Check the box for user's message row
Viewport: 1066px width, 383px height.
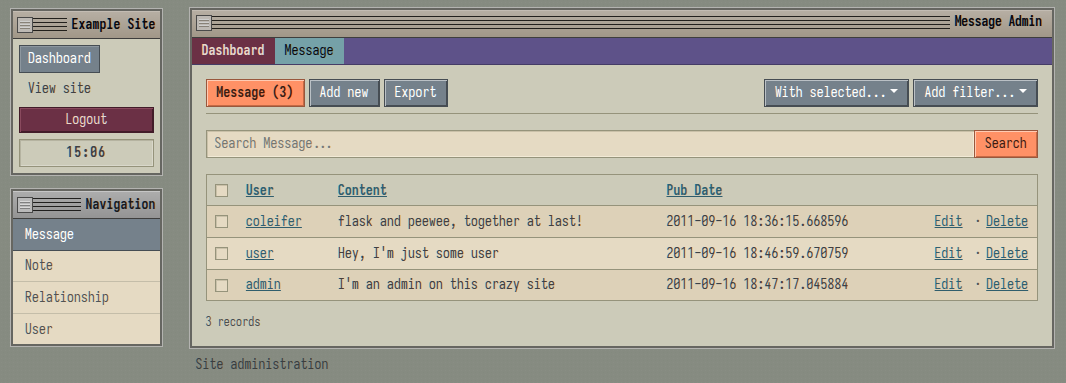pyautogui.click(x=222, y=253)
